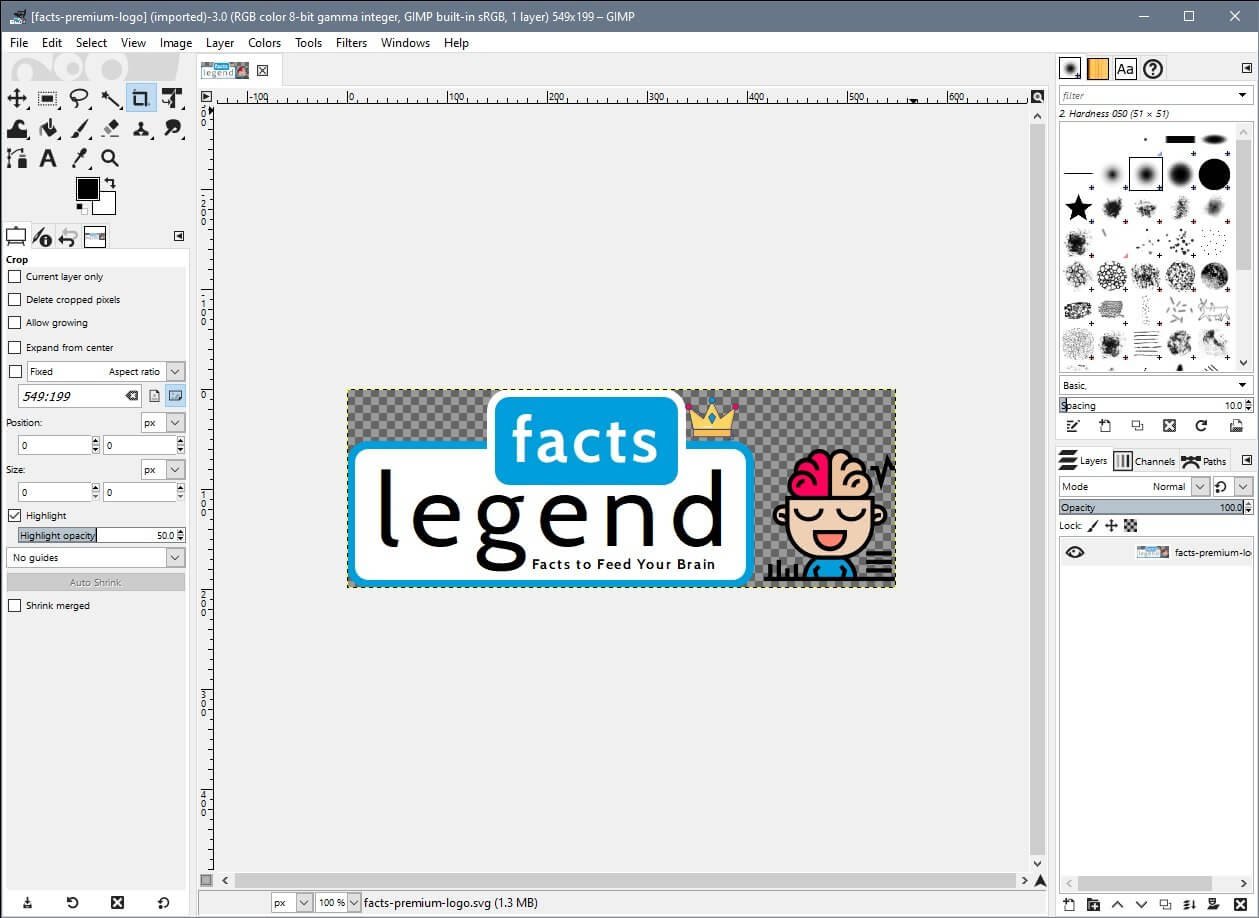Open the File menu
This screenshot has width=1259, height=918.
pos(19,43)
